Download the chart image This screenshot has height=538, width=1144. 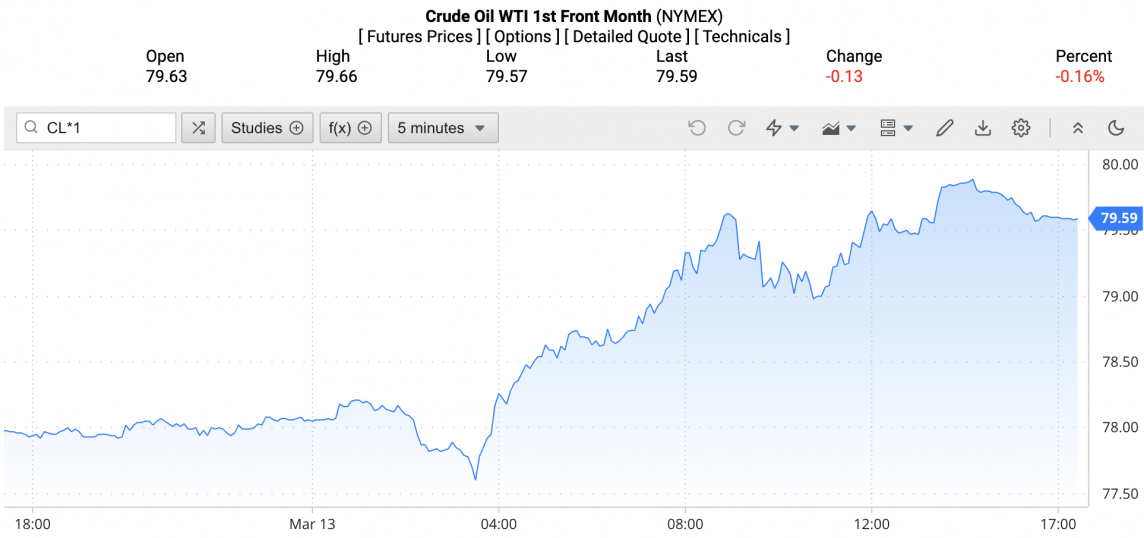pyautogui.click(x=983, y=128)
